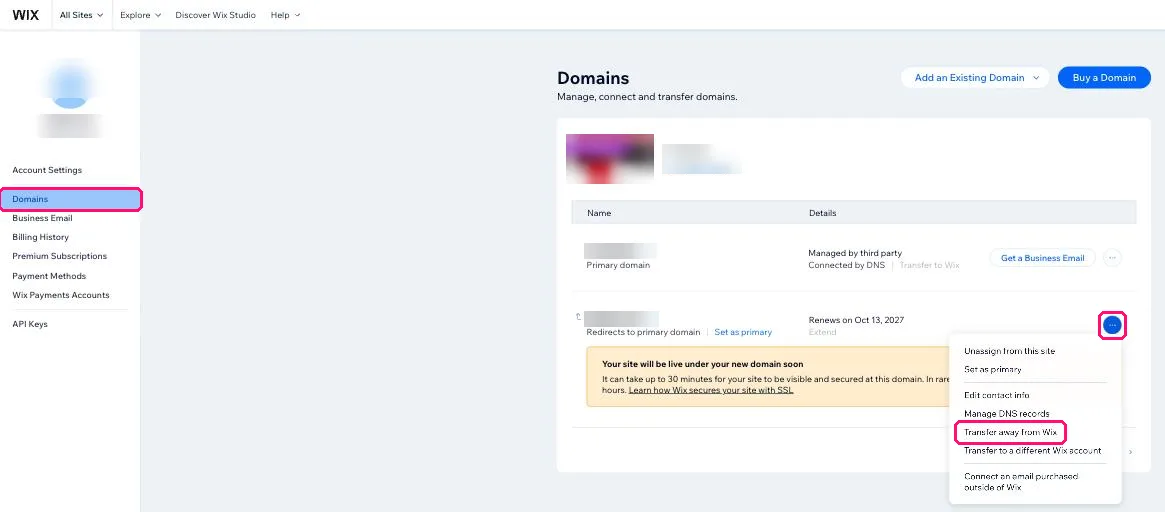Screen dimensions: 1165x512
Task: Select Transfer away from Wix
Action: pyautogui.click(x=1010, y=432)
